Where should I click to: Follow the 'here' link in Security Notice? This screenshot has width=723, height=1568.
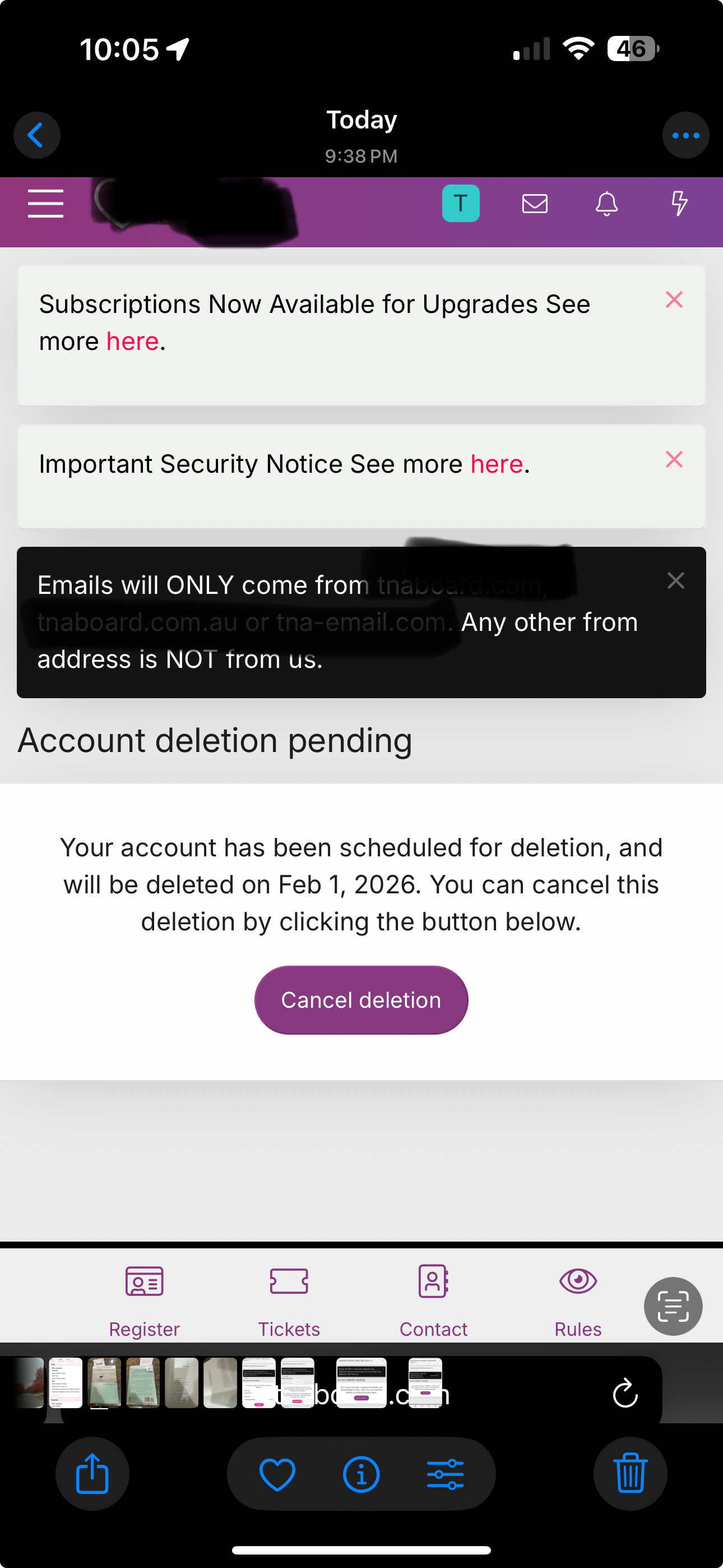coord(497,464)
